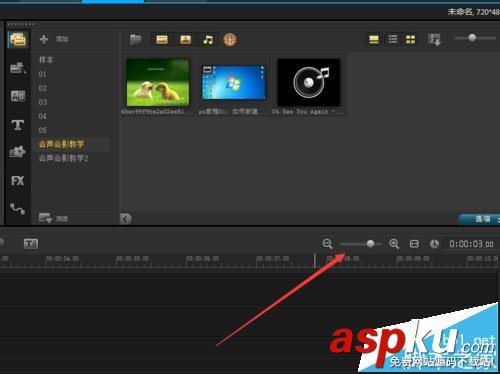Open the Graphic library icon
Screen dimensions: 500x374
[18, 152]
